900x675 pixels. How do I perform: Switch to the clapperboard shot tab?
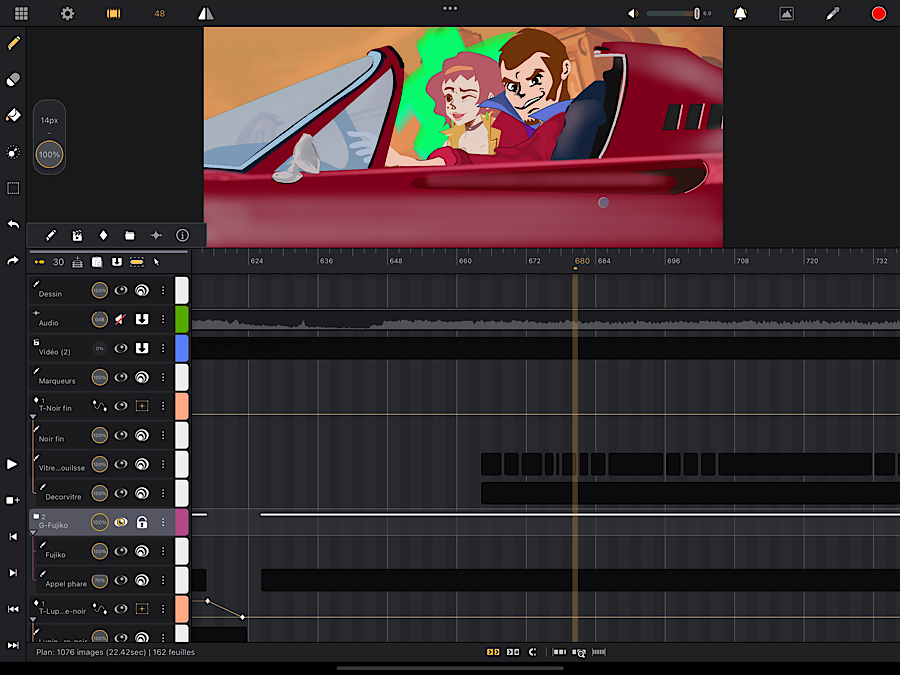coord(77,235)
